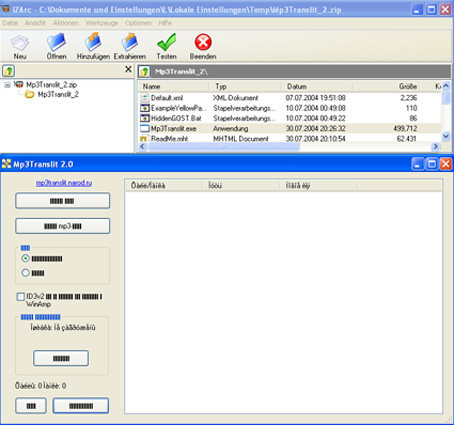Image resolution: width=454 pixels, height=425 pixels.
Task: Open the Aktionen menu
Action: [66, 23]
